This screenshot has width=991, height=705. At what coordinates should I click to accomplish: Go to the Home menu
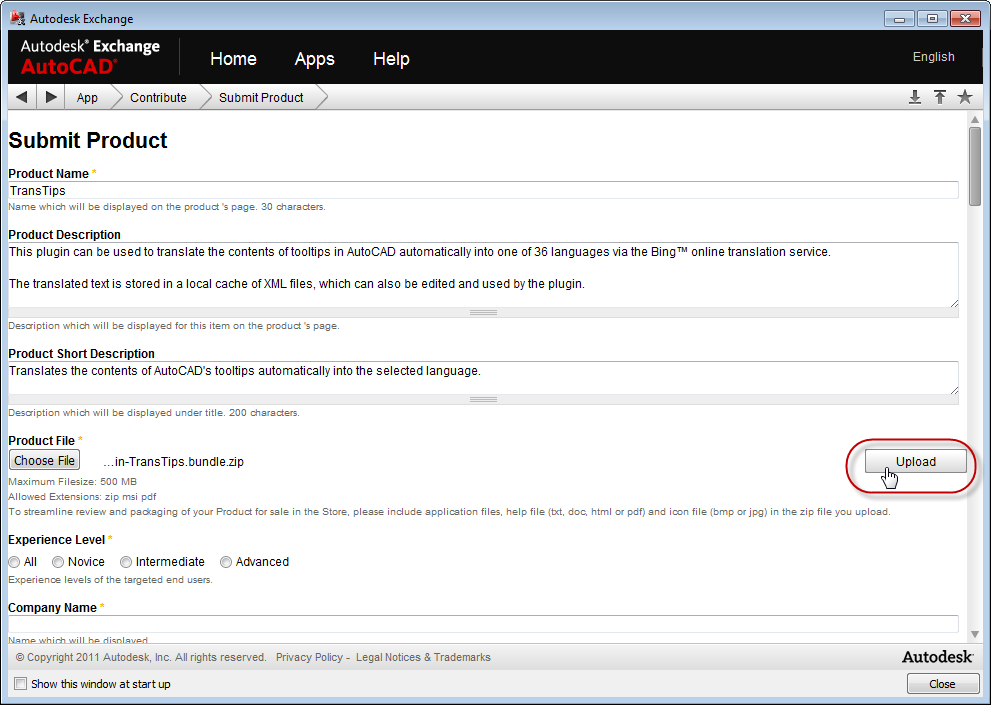point(233,59)
